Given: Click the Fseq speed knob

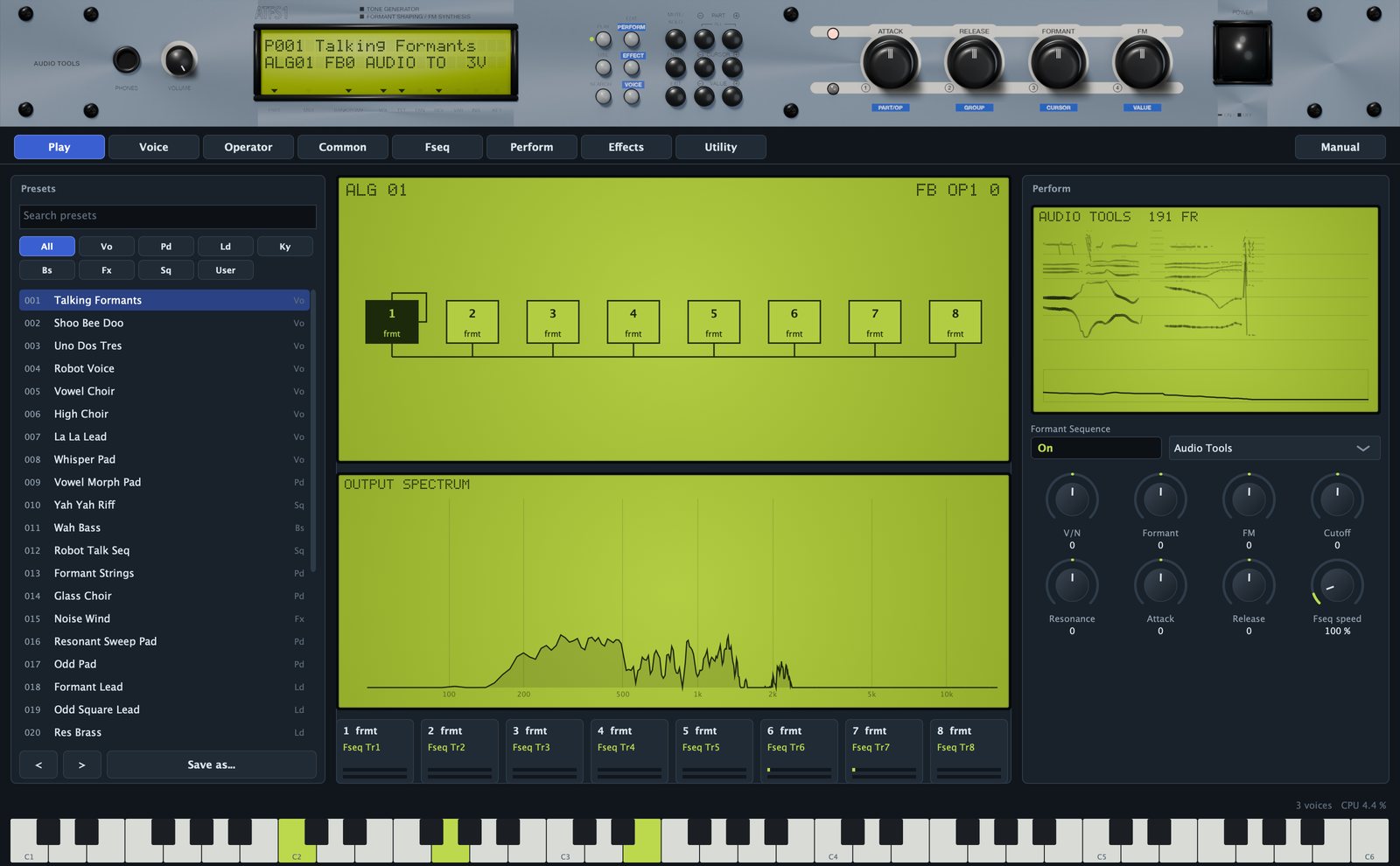Looking at the screenshot, I should click(x=1337, y=584).
